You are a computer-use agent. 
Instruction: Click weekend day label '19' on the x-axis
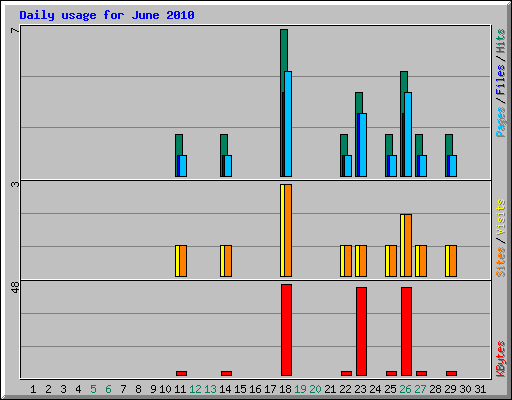300,389
